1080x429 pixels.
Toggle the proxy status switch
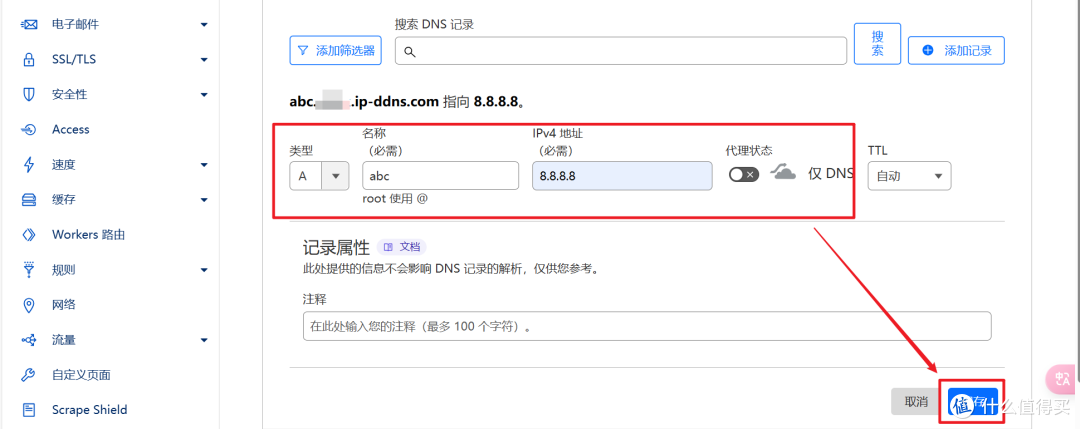pyautogui.click(x=744, y=174)
